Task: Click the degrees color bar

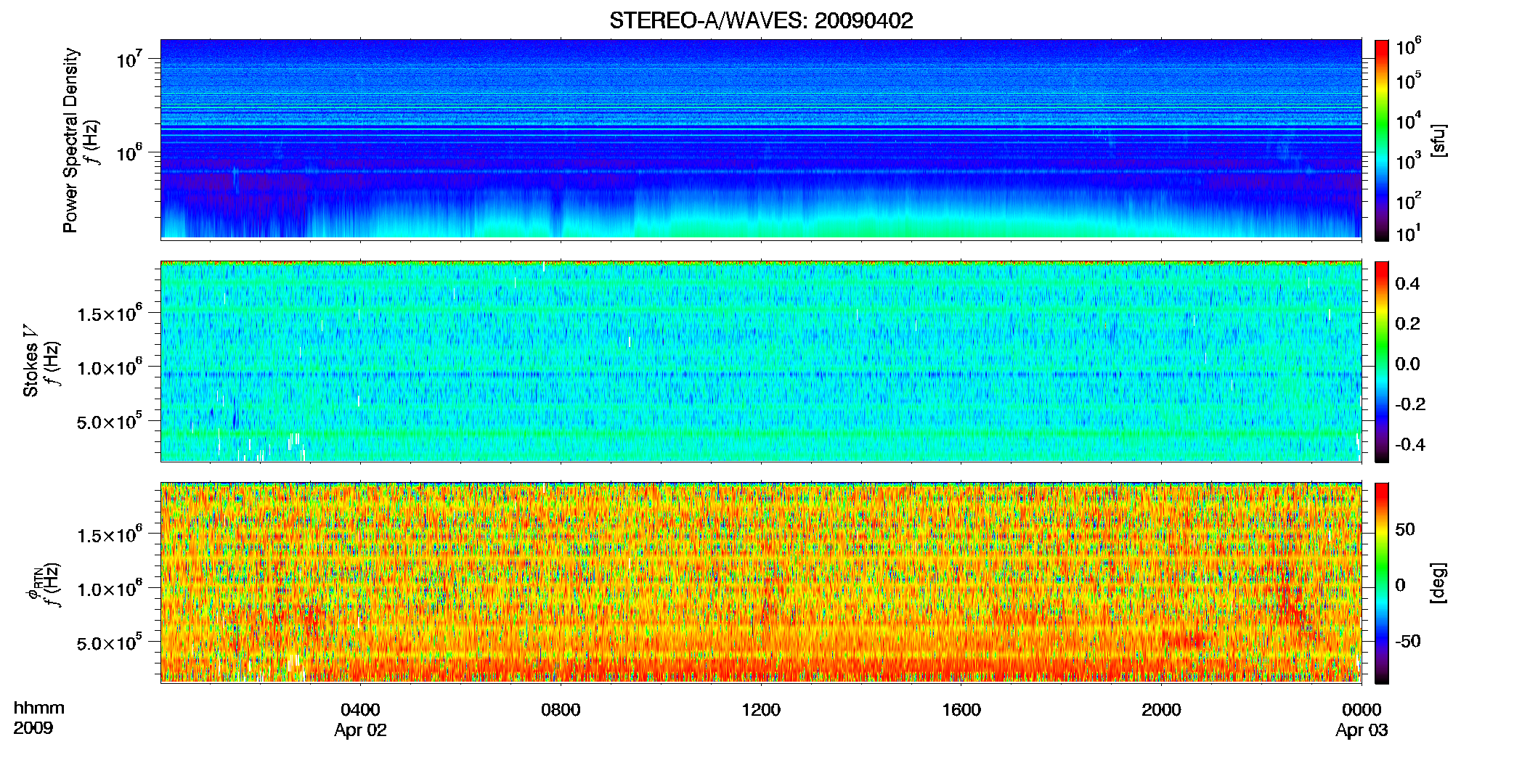Action: (1382, 583)
